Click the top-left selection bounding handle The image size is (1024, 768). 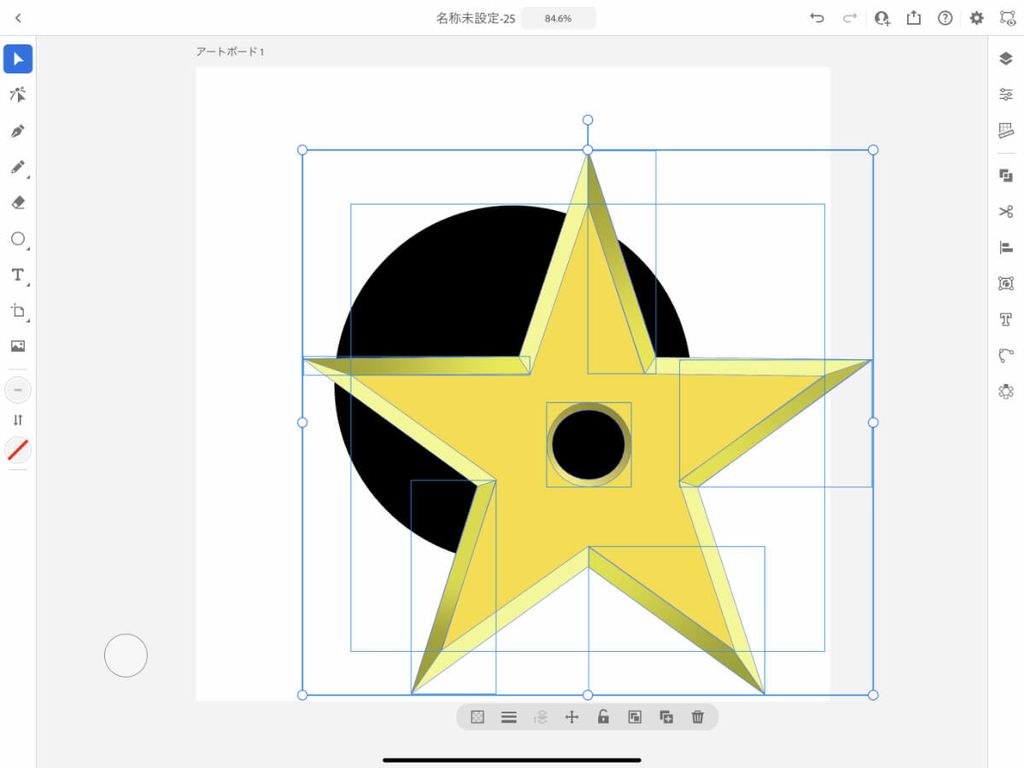(302, 150)
